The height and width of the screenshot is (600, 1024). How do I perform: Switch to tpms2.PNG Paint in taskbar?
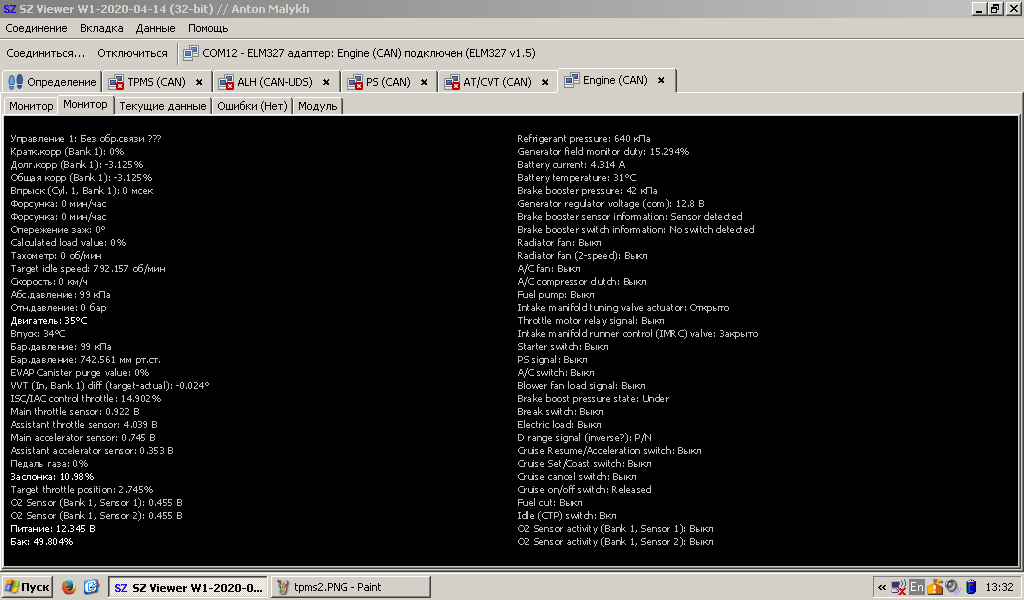click(x=350, y=587)
